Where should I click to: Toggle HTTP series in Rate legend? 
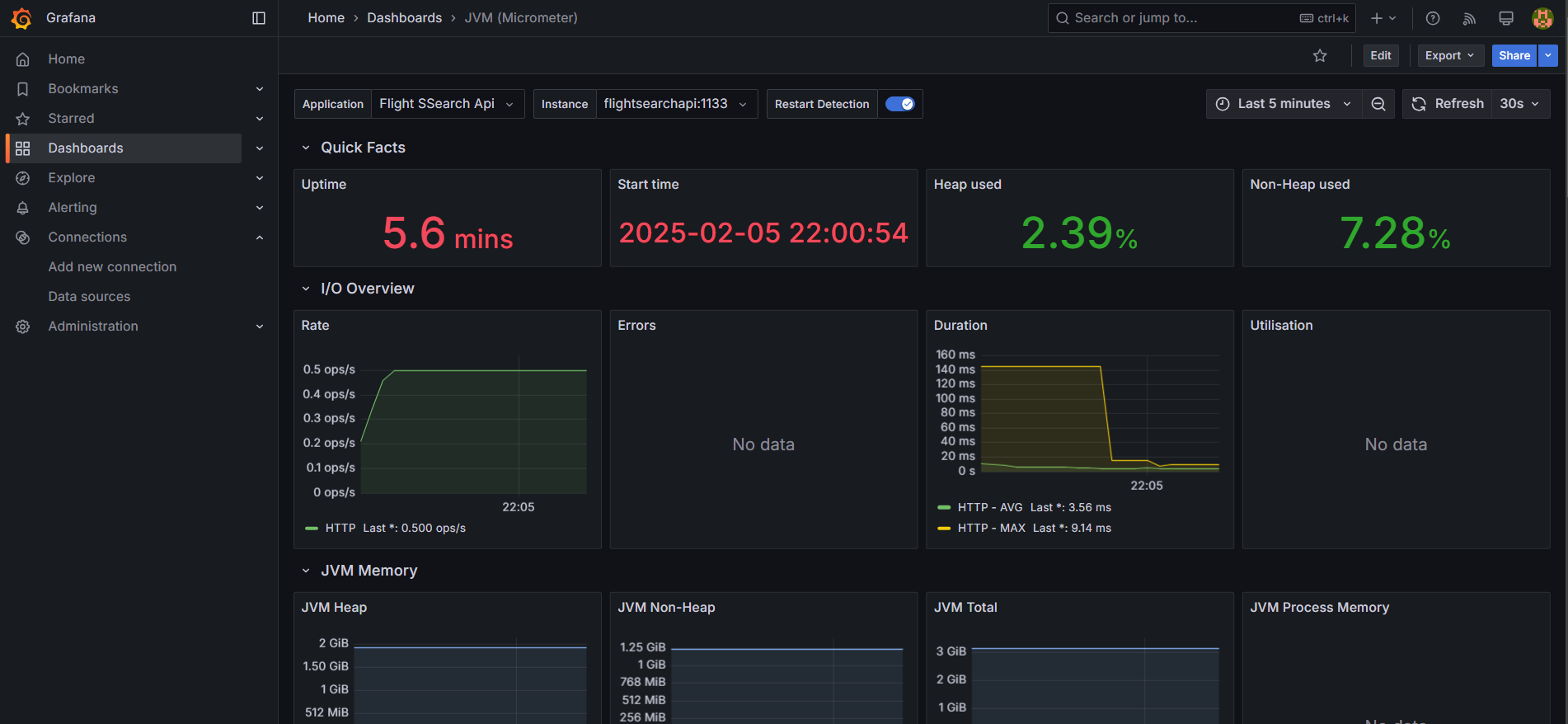click(340, 528)
